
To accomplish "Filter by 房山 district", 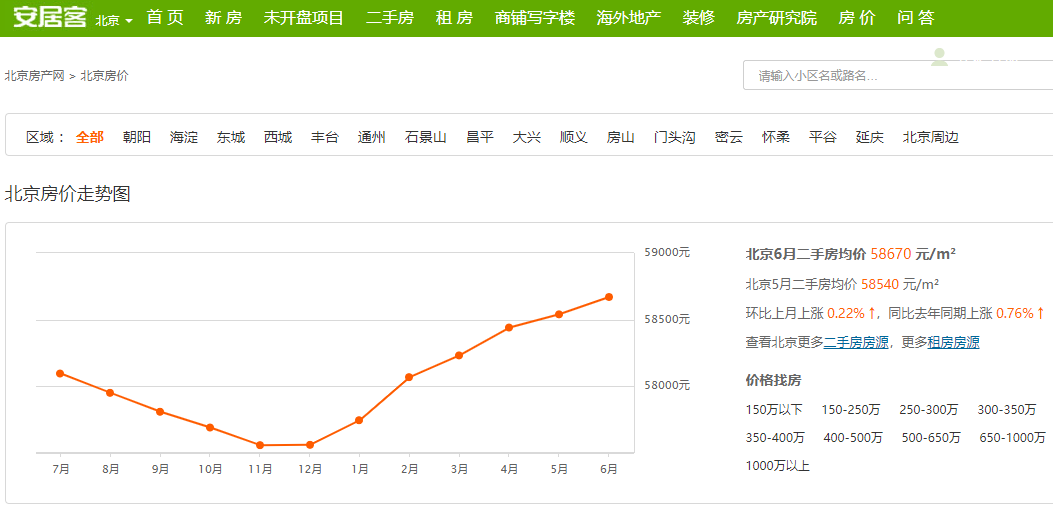I will tap(621, 138).
